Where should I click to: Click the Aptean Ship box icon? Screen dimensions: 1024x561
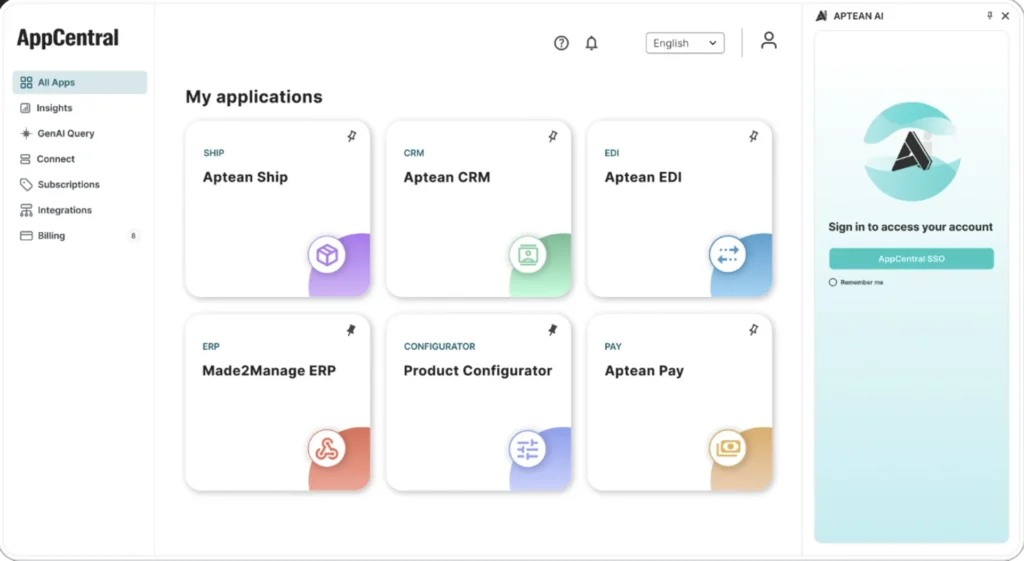point(327,255)
